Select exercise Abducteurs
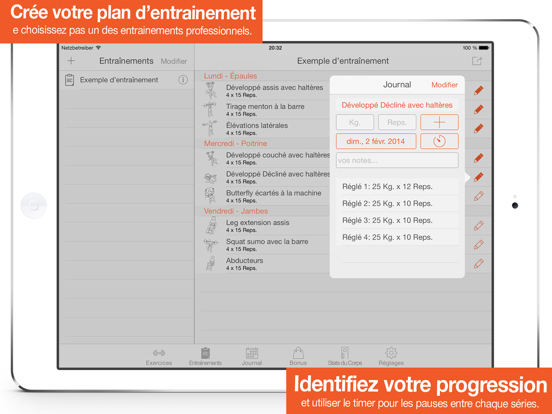The height and width of the screenshot is (414, 552). [x=265, y=264]
